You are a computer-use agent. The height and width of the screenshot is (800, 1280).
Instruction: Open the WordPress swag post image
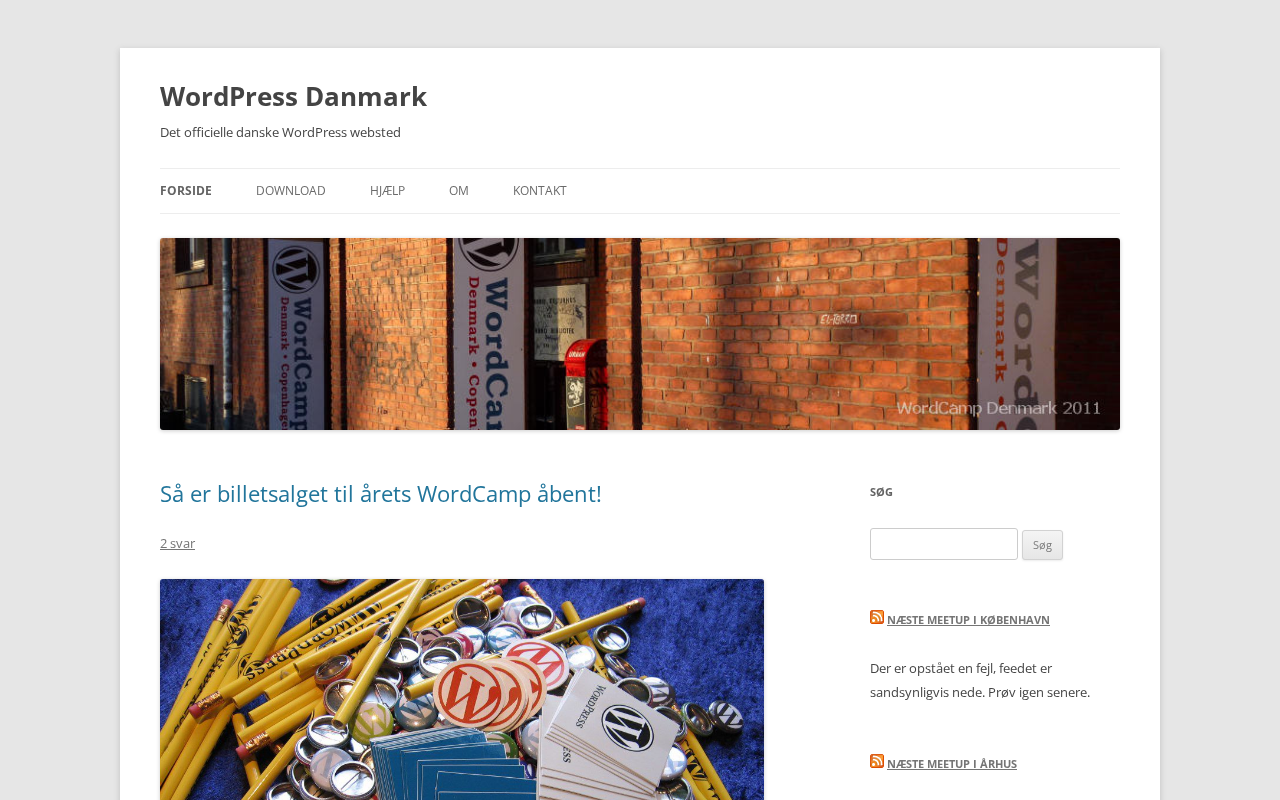click(462, 689)
